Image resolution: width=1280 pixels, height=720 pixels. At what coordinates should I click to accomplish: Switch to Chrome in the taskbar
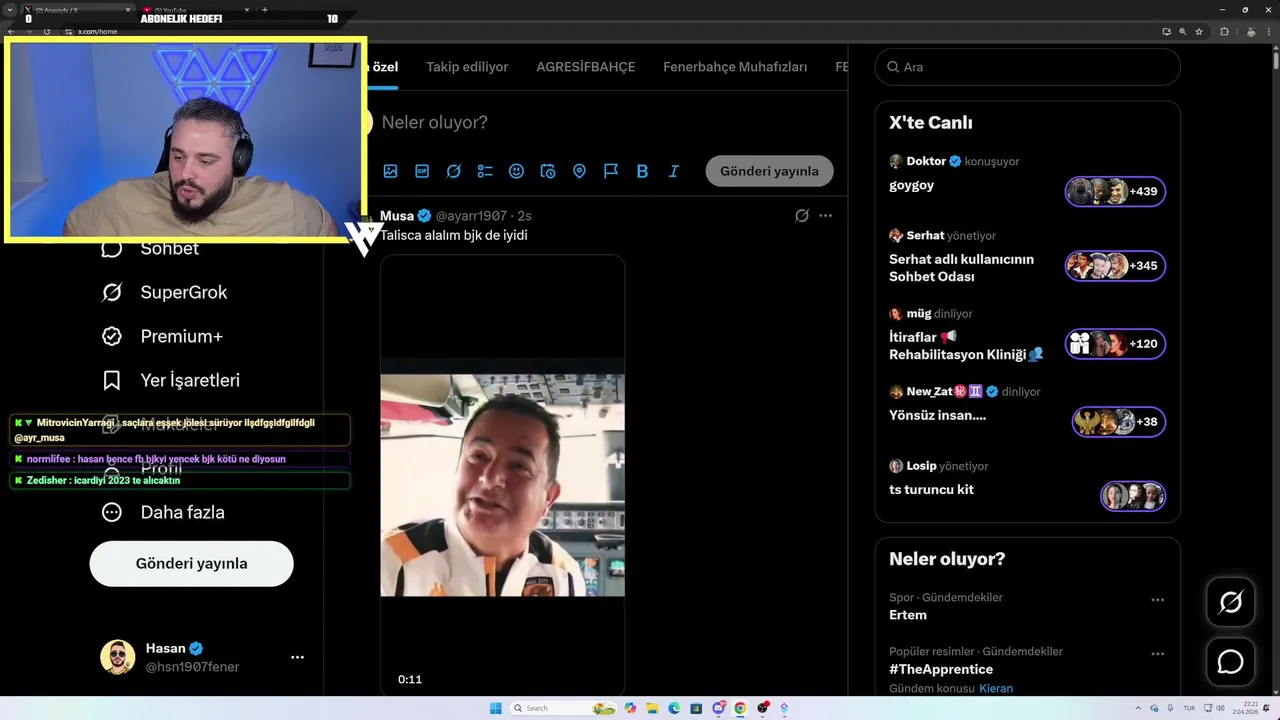[x=740, y=708]
